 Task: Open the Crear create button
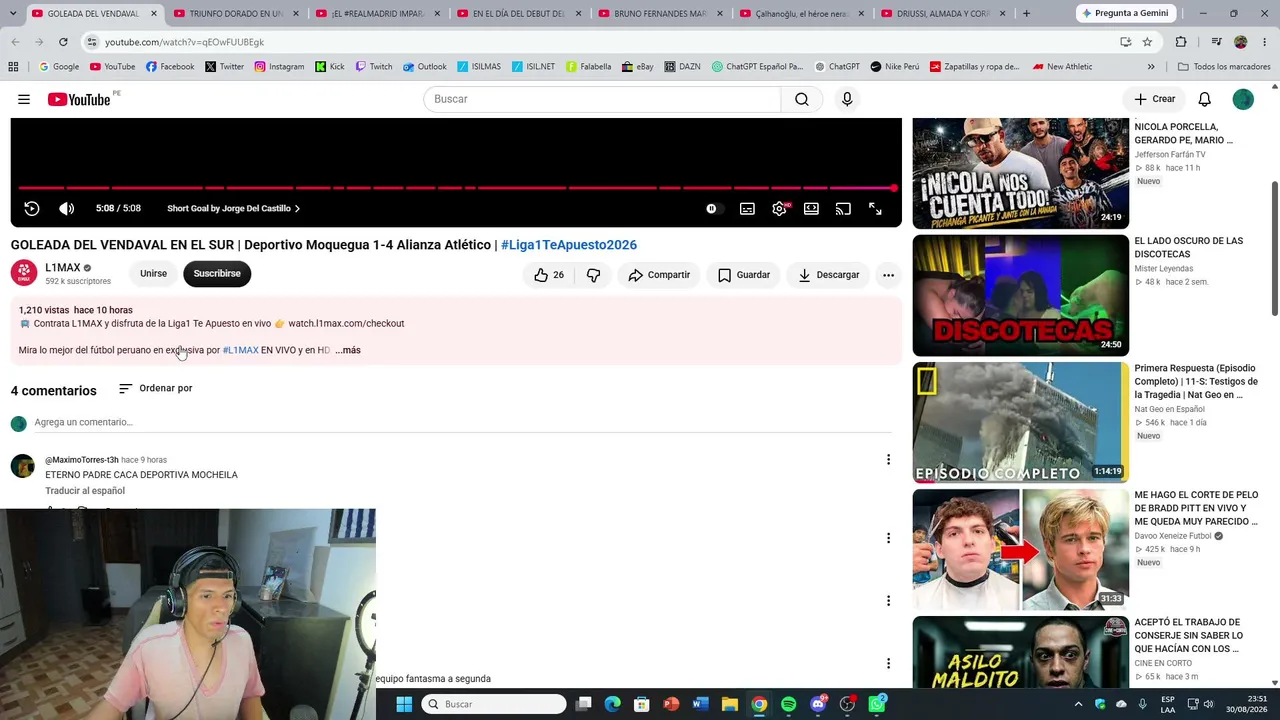click(x=1155, y=99)
